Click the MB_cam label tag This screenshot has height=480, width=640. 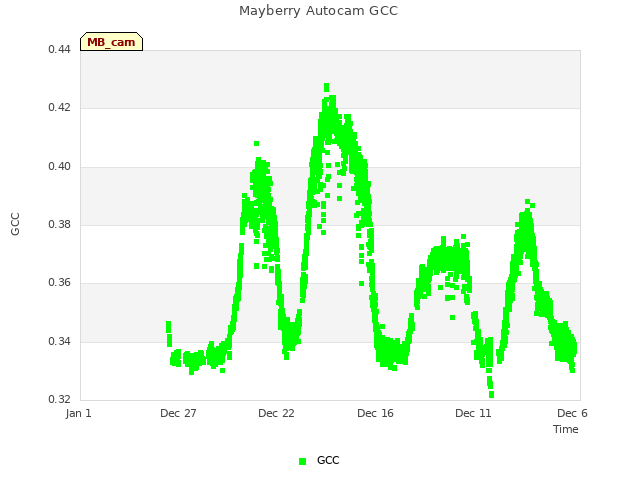point(111,42)
